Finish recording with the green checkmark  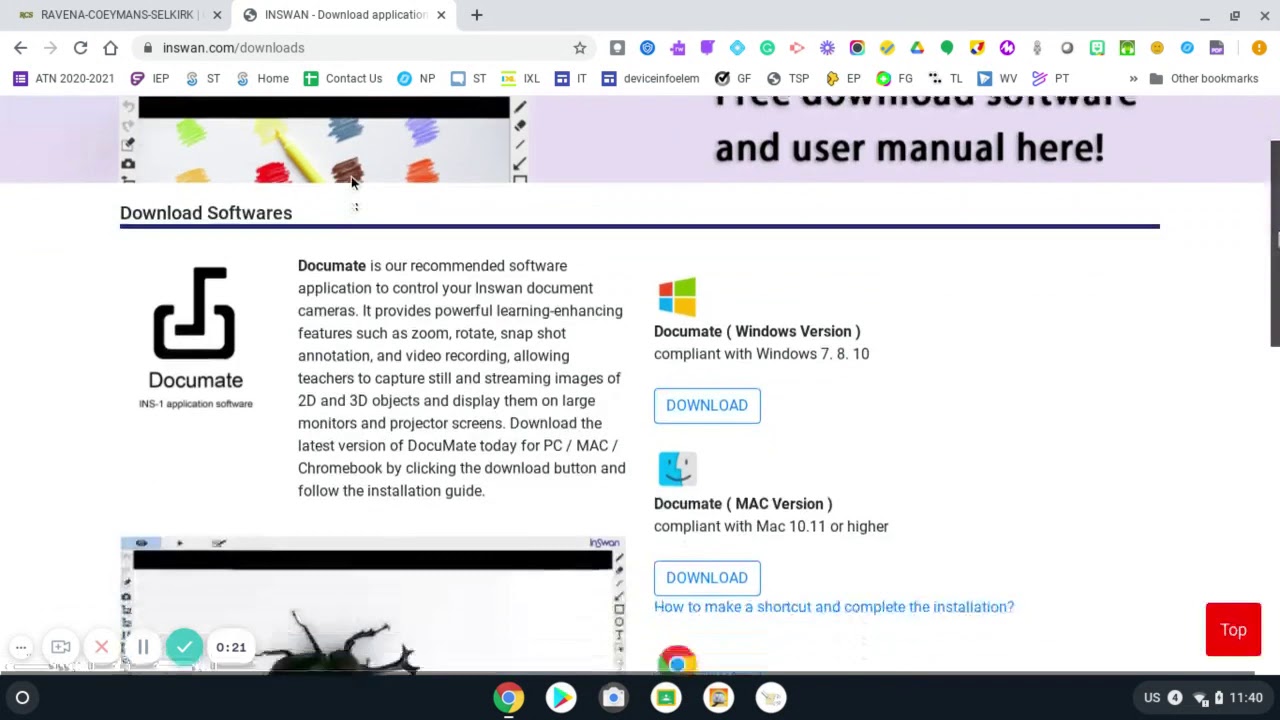184,647
